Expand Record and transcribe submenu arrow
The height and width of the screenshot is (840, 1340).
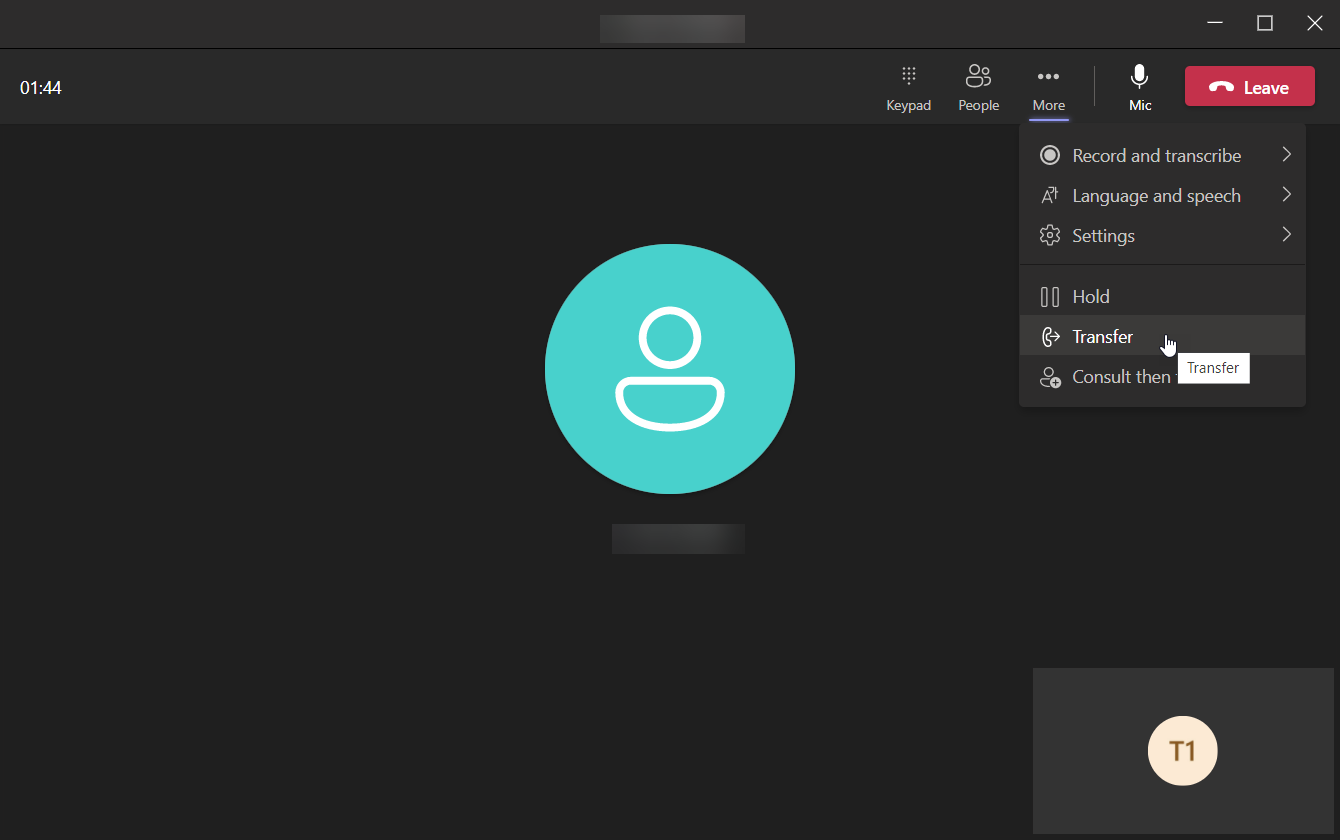tap(1286, 155)
